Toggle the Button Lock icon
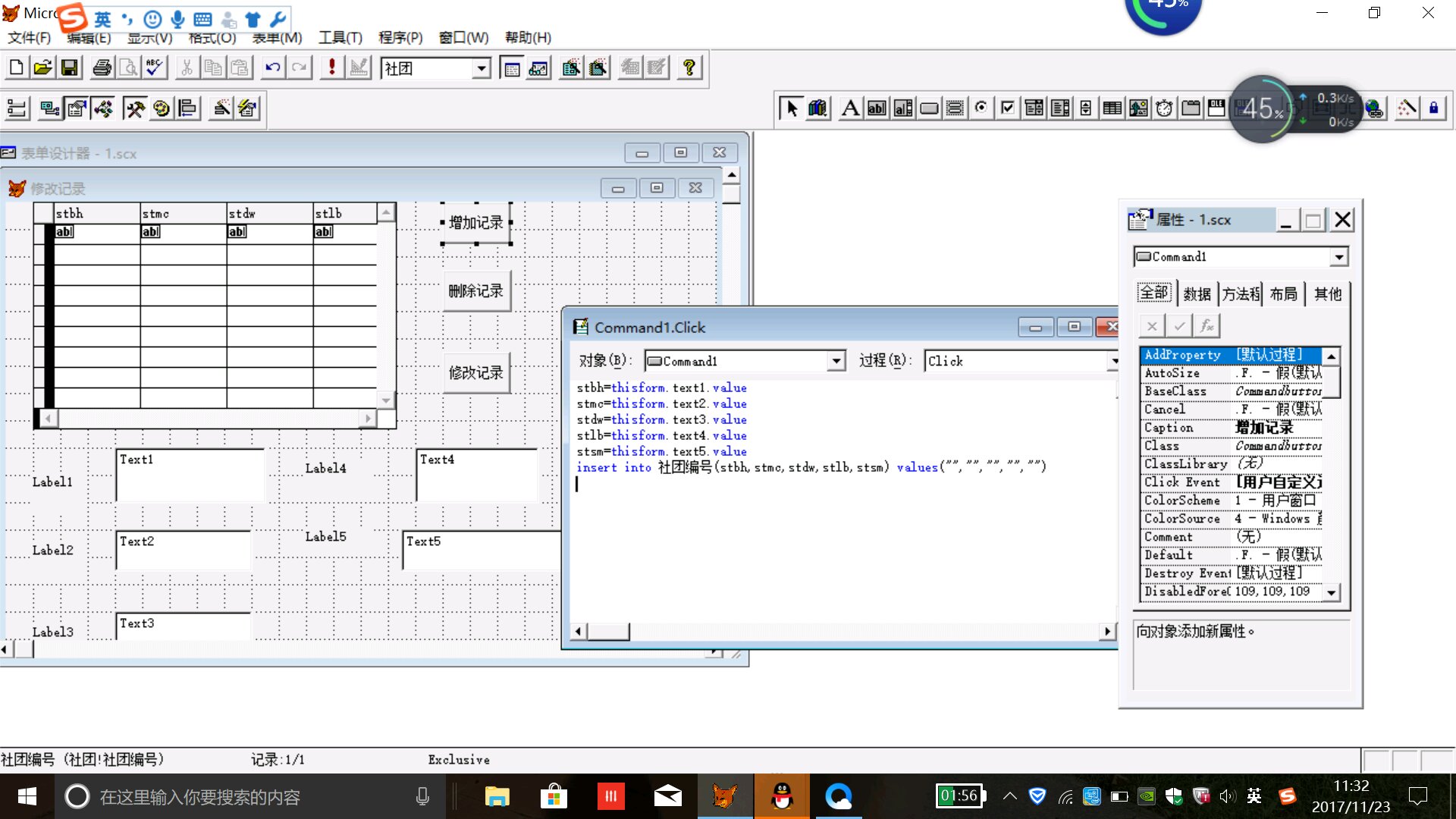 [1433, 108]
